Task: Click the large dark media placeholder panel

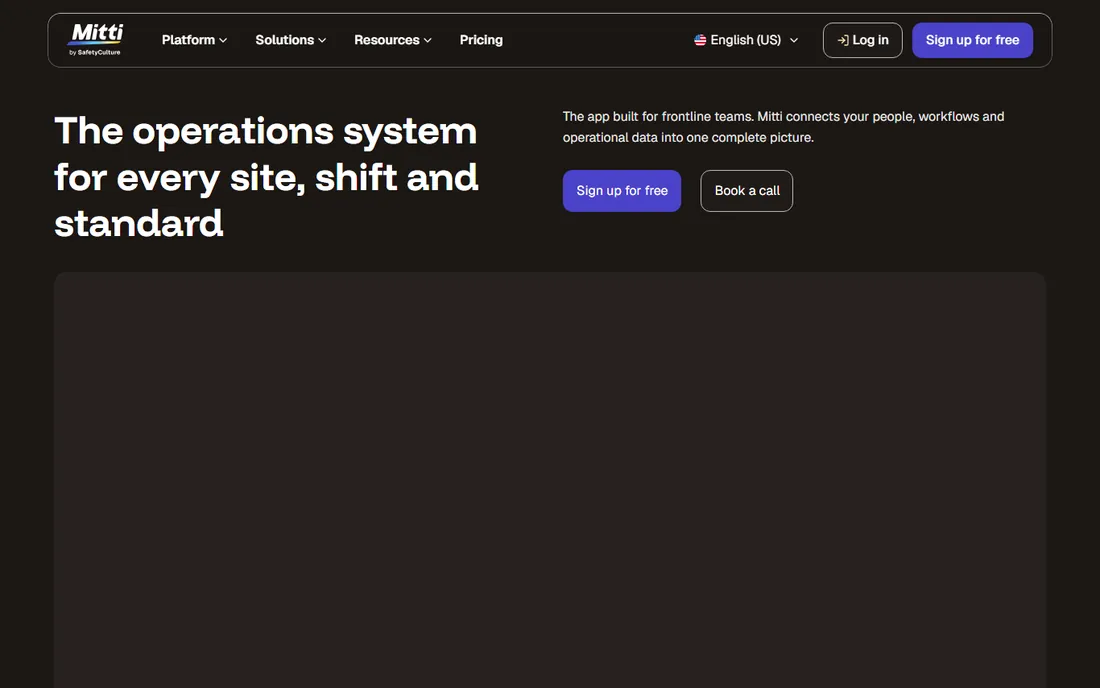Action: click(x=550, y=480)
